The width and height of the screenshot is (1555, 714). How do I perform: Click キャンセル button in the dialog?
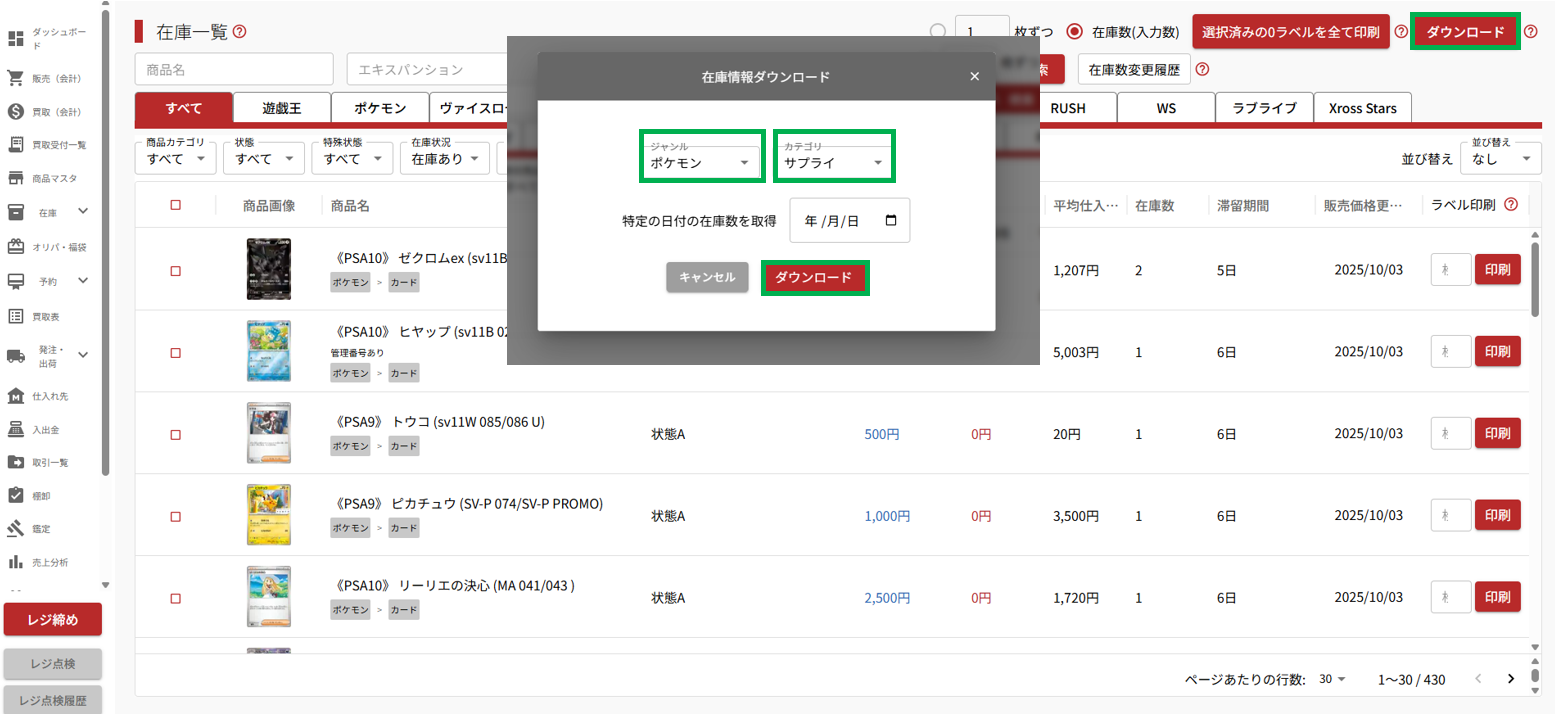click(x=707, y=277)
